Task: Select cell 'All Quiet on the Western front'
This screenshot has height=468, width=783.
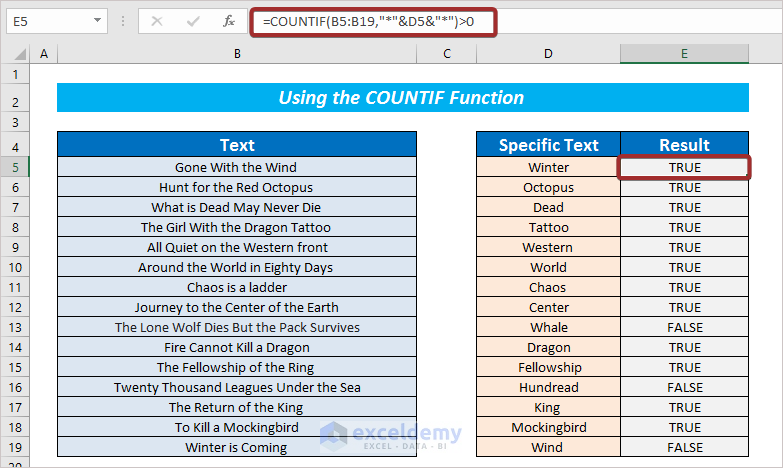Action: point(237,247)
